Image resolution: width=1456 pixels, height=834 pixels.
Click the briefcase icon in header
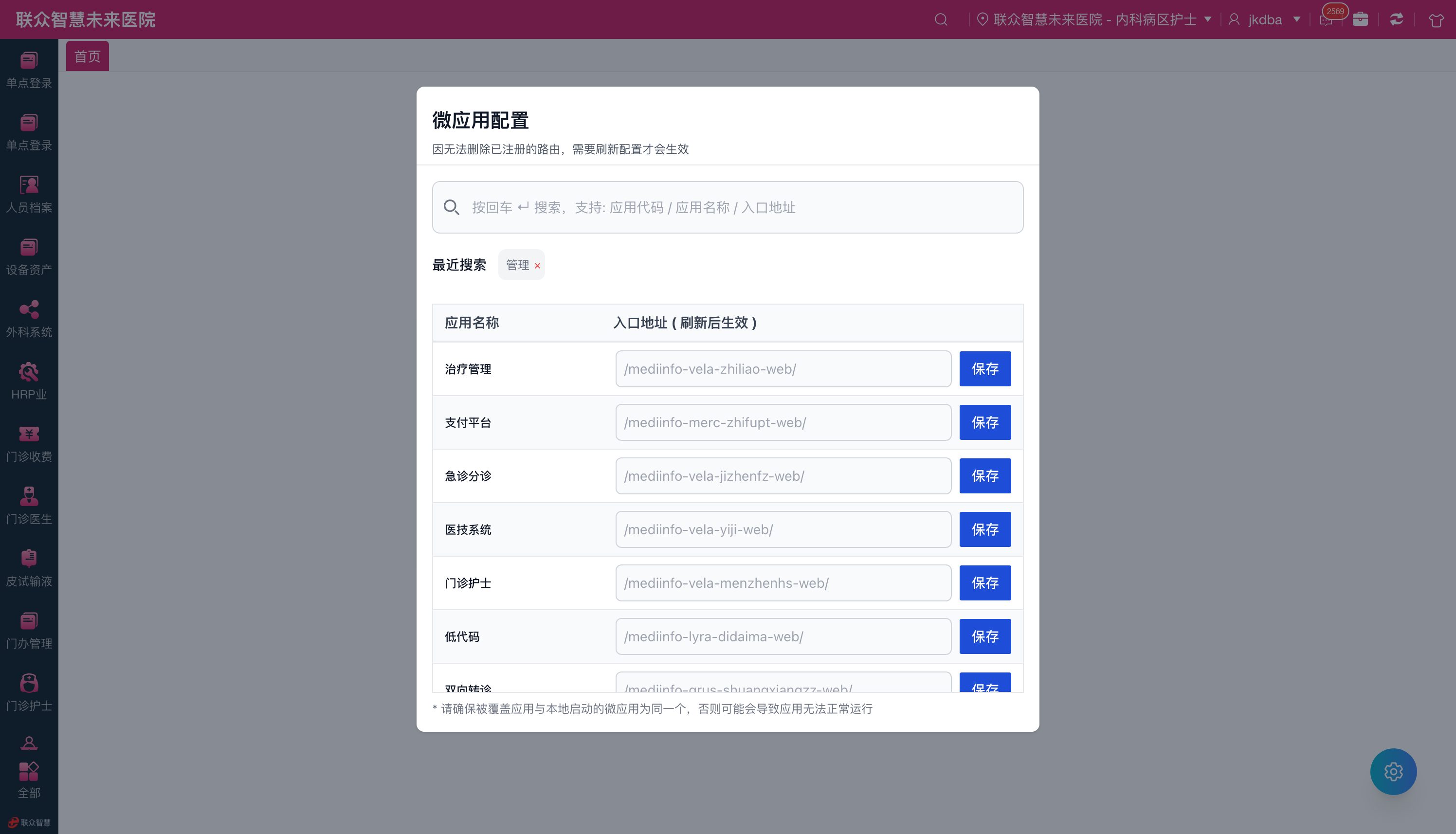(x=1360, y=19)
